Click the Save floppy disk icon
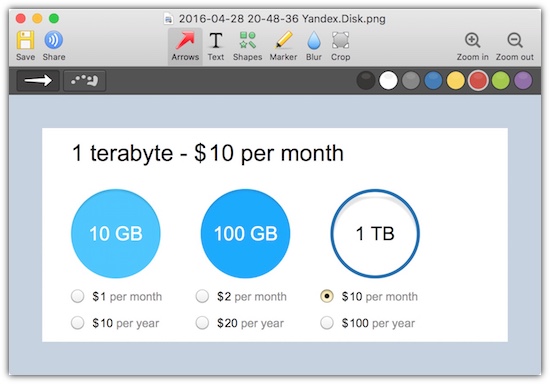550x384 pixels. [25, 40]
